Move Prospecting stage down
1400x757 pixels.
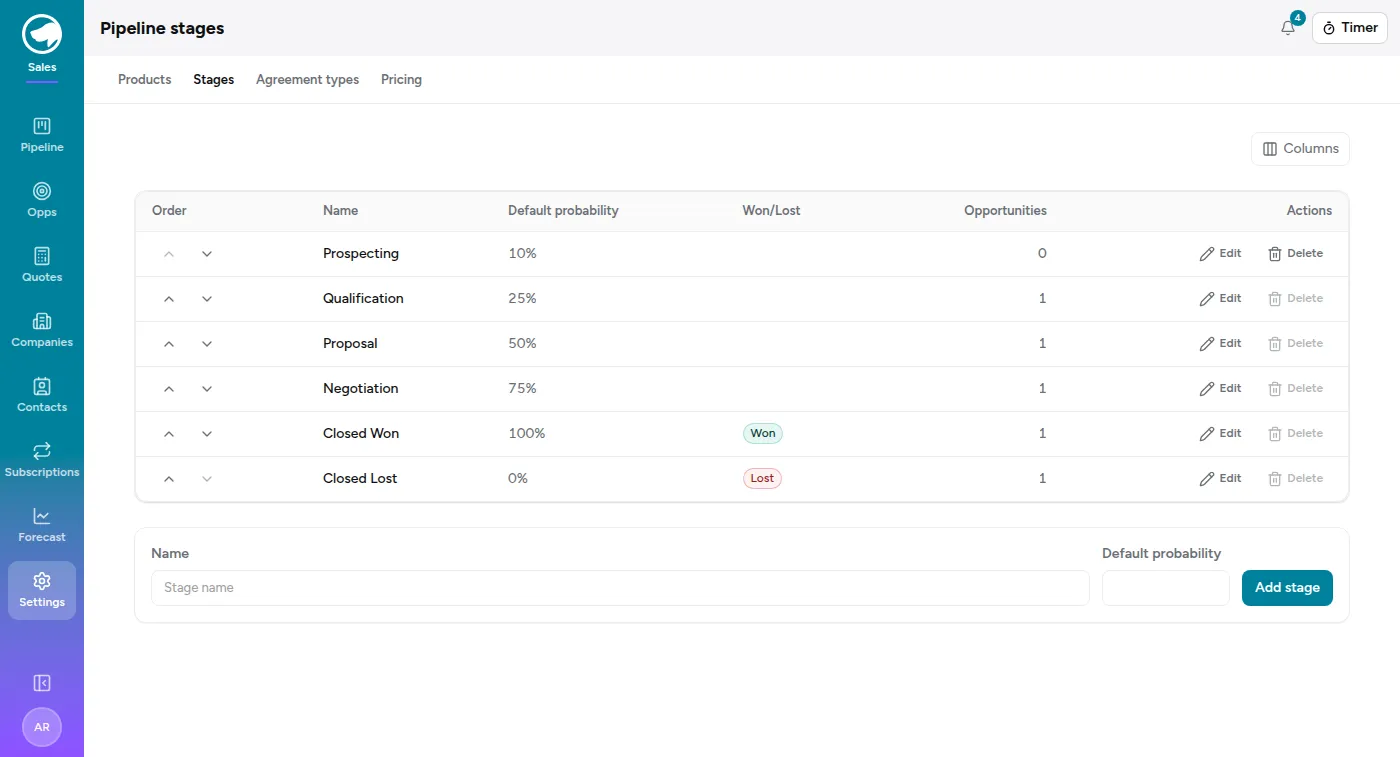tap(207, 254)
